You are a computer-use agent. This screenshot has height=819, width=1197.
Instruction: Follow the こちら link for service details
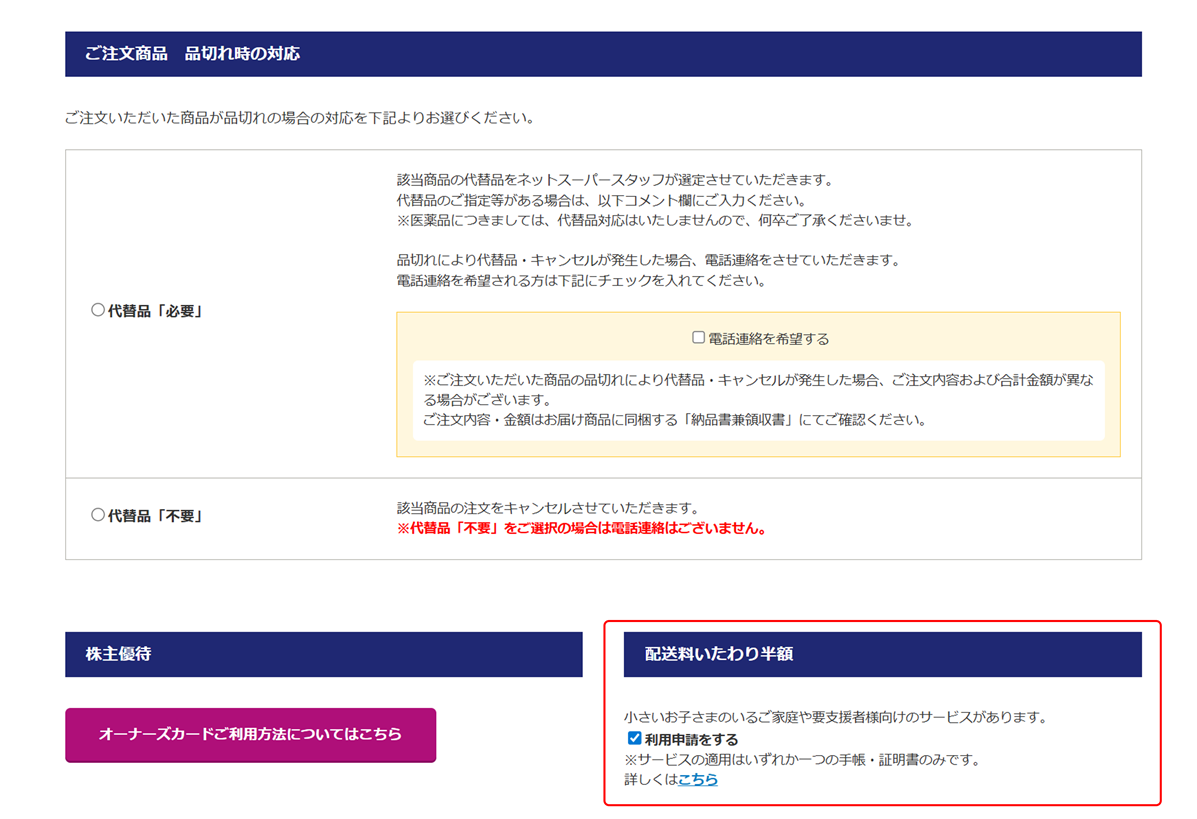[698, 779]
